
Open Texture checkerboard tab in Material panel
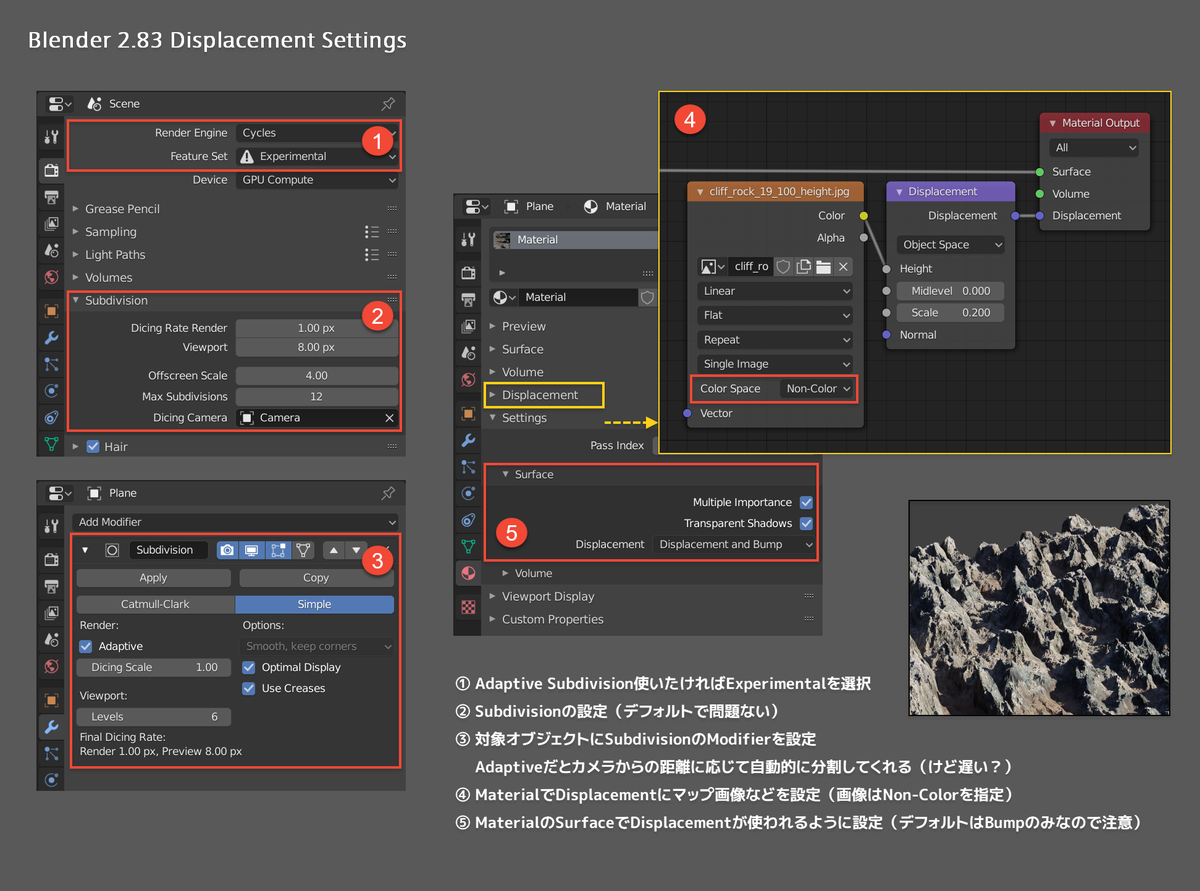pyautogui.click(x=467, y=607)
